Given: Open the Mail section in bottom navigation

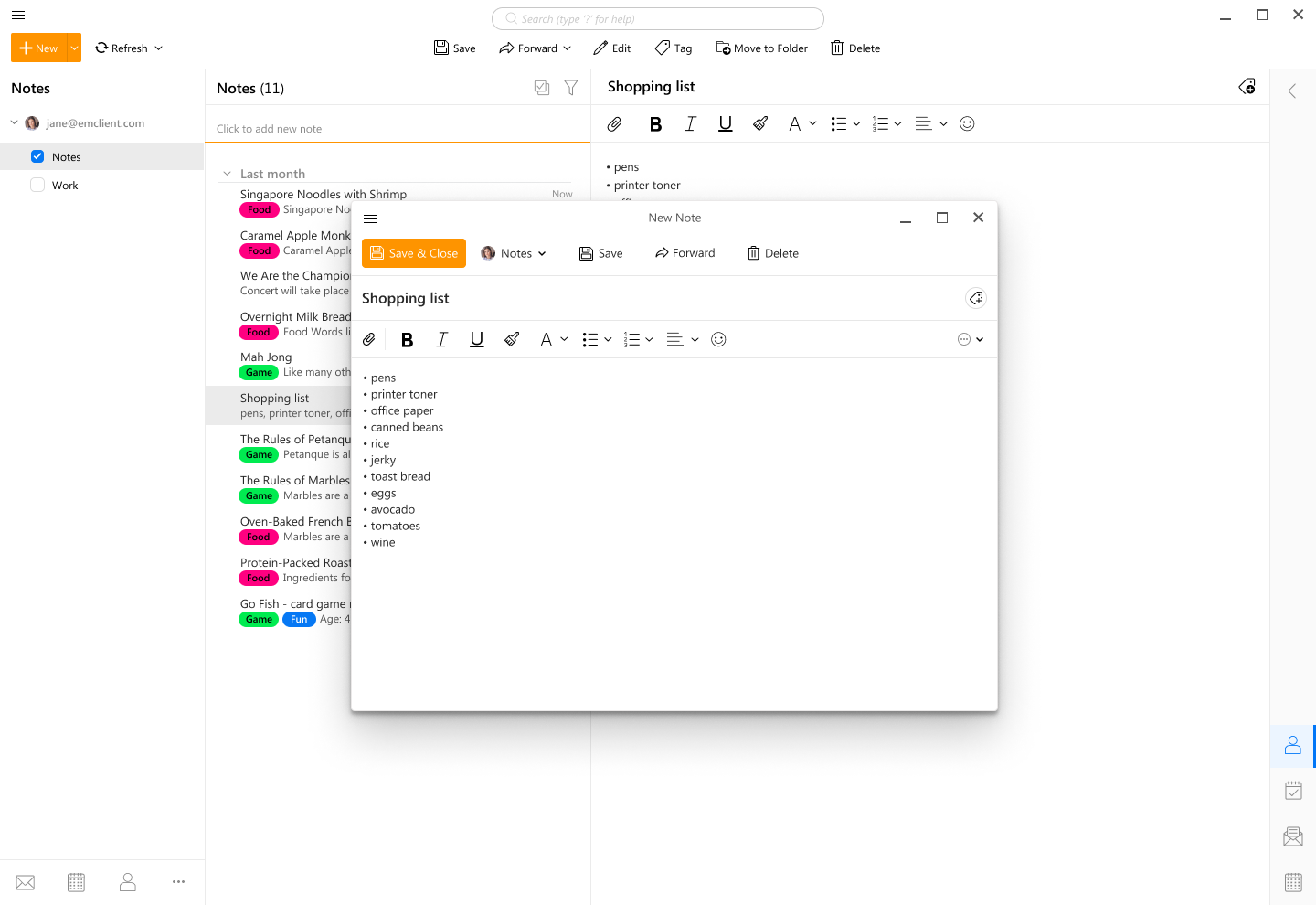Looking at the screenshot, I should [x=26, y=882].
